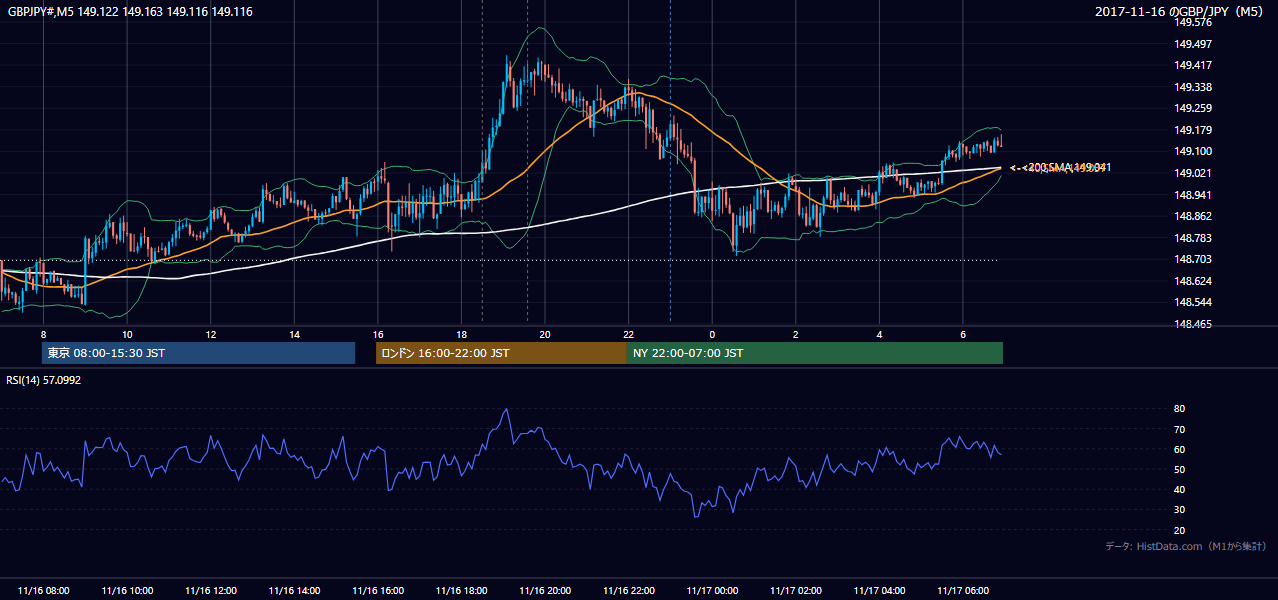This screenshot has width=1278, height=600.
Task: Click the RSI scale value 40
Action: coord(1179,489)
